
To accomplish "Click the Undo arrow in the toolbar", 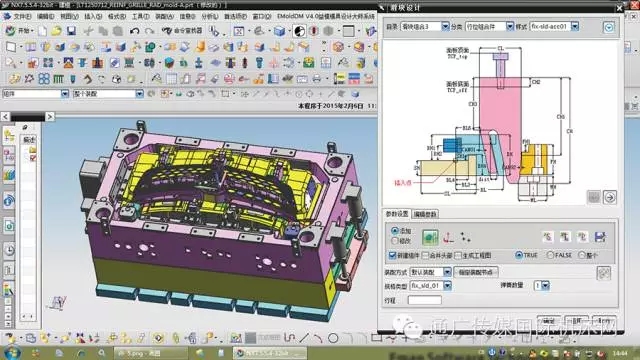I will click(x=135, y=31).
